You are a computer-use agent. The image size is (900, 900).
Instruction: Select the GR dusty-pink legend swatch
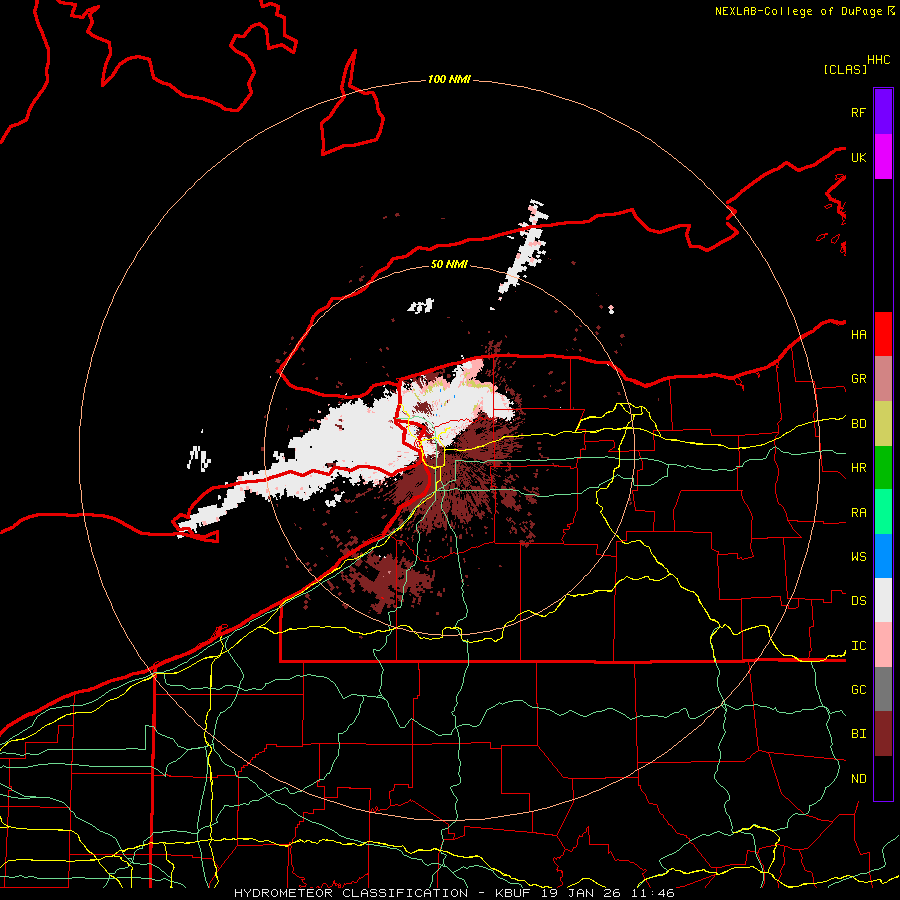[883, 378]
